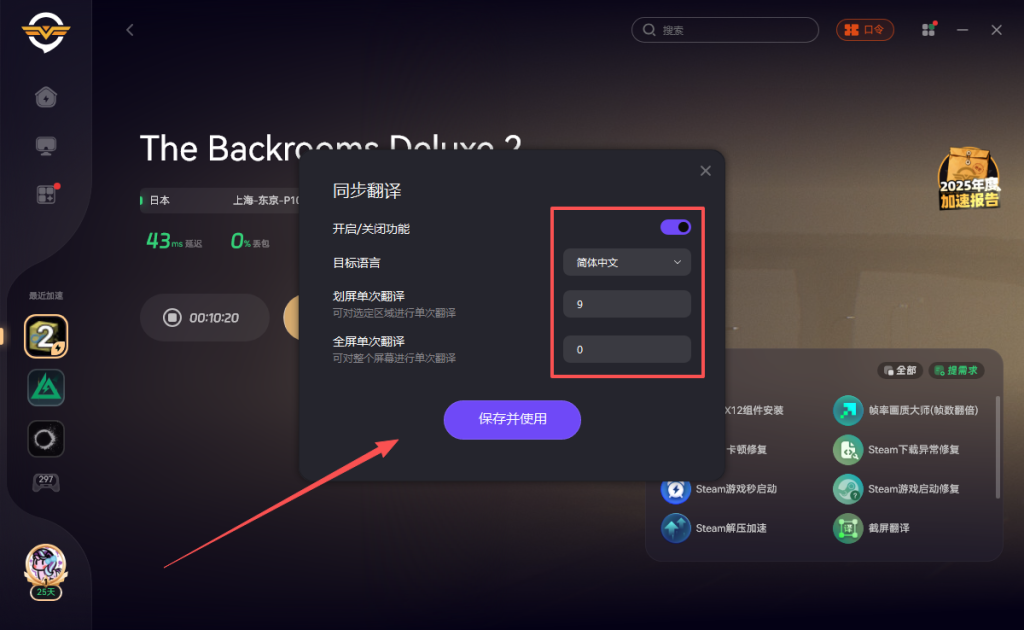Open the black ring game icon
This screenshot has height=630, width=1024.
[46, 439]
